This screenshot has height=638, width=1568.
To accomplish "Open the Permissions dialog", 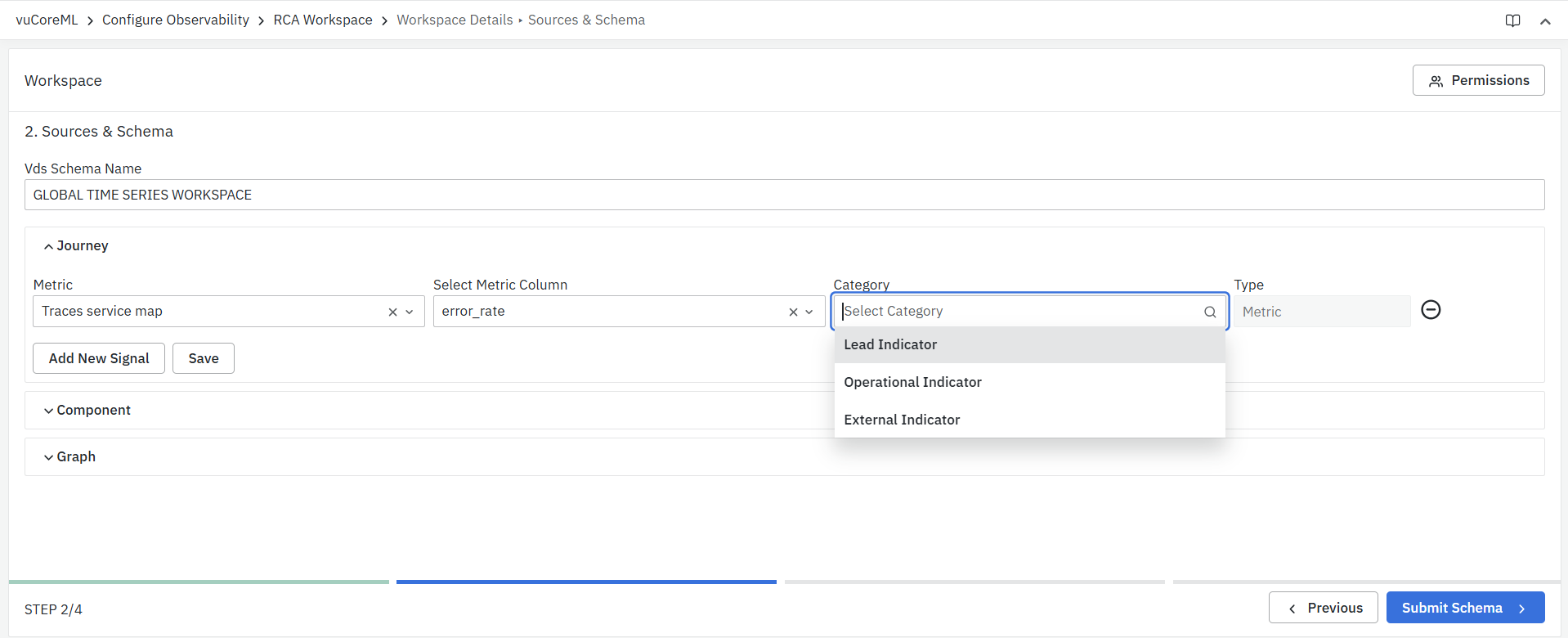I will tap(1478, 80).
